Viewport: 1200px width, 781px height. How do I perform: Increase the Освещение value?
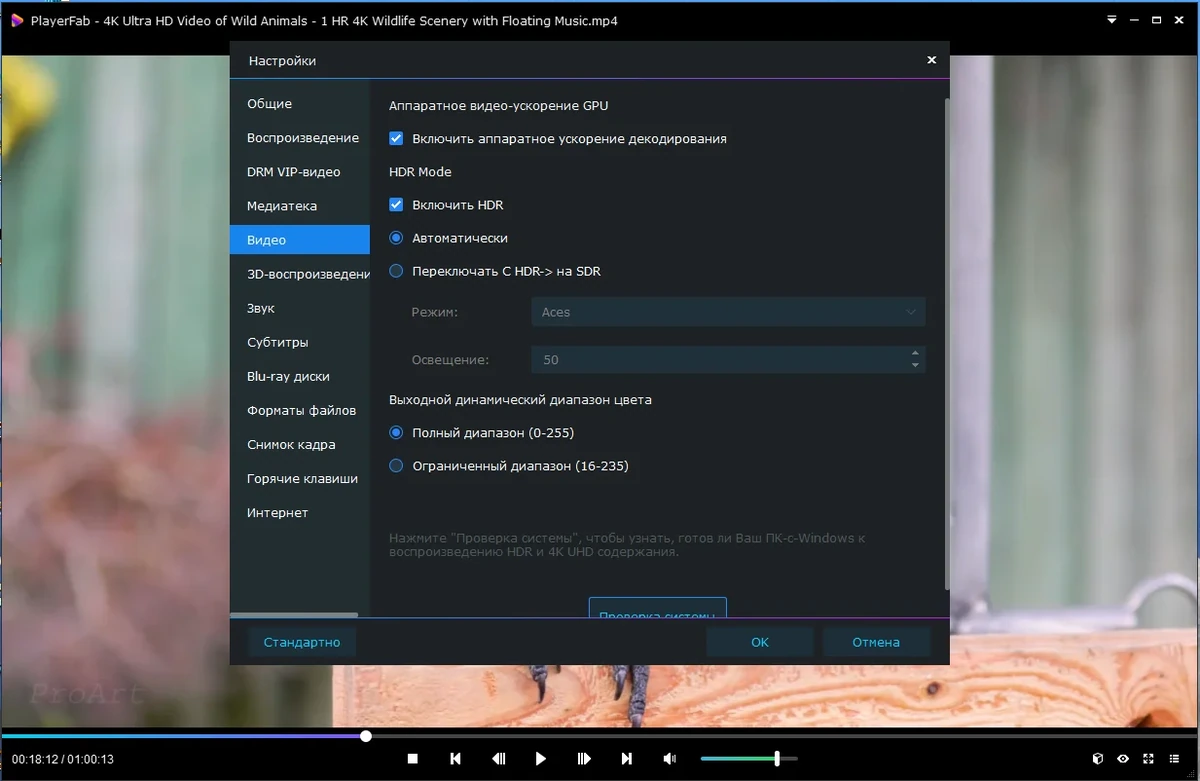pos(915,353)
